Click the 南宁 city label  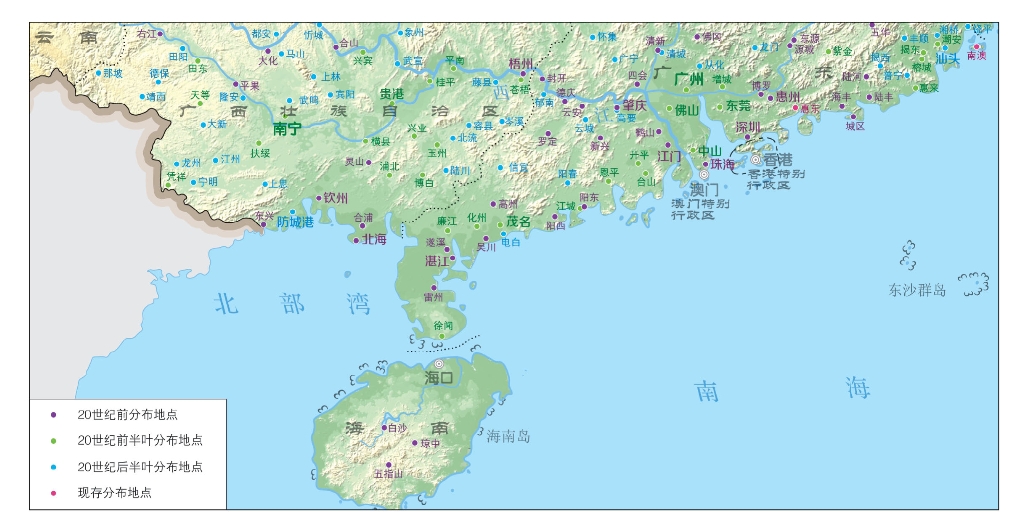pyautogui.click(x=287, y=129)
